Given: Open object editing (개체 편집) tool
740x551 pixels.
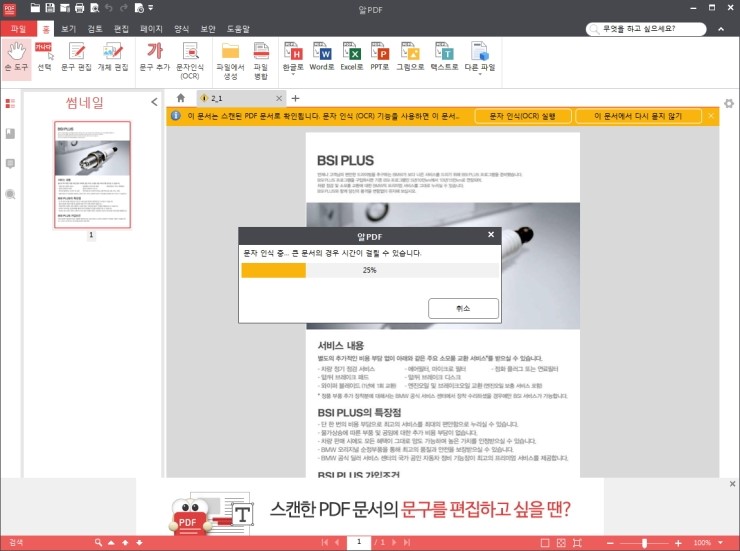Looking at the screenshot, I should (x=113, y=58).
